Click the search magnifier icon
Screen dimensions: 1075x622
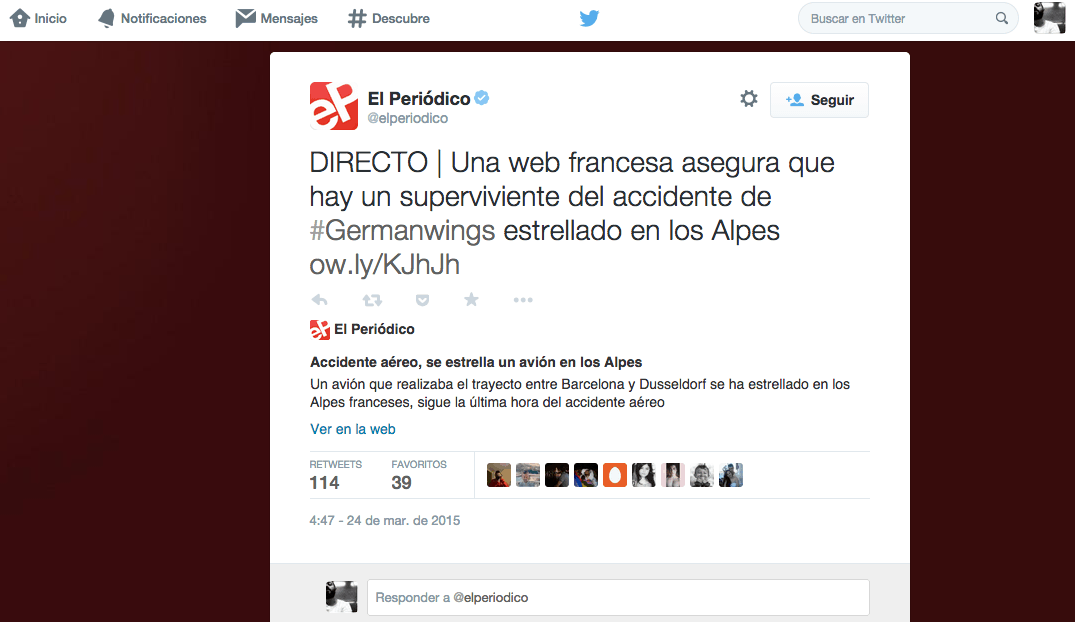point(1002,19)
